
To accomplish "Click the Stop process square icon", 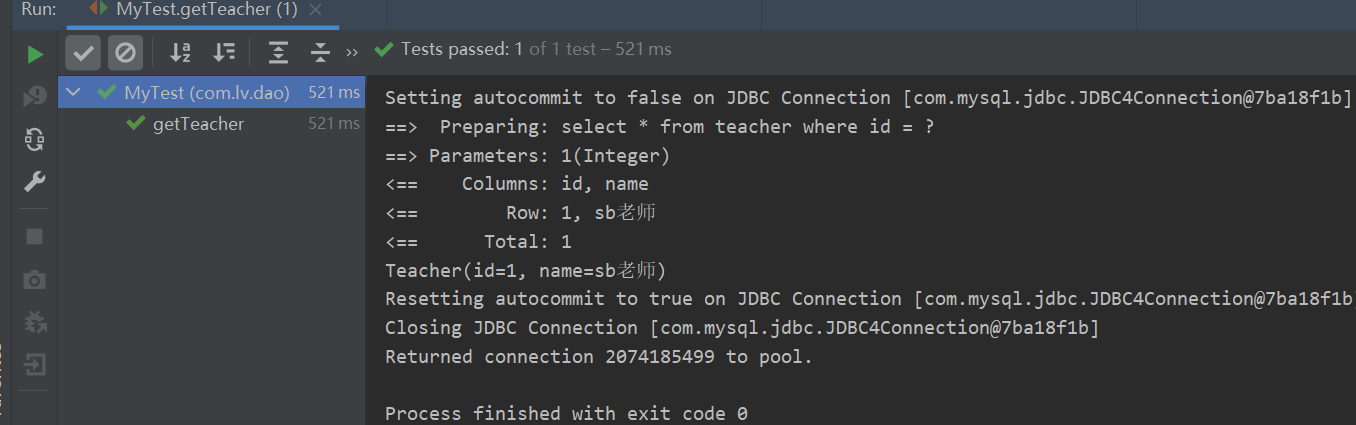I will click(x=35, y=237).
